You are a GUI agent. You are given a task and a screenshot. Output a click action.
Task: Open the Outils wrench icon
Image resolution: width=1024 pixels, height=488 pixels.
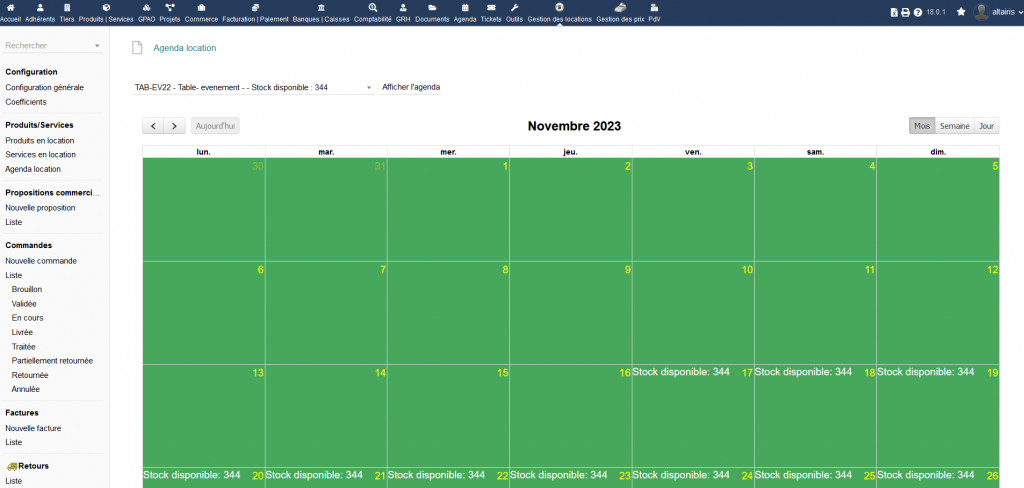(514, 8)
